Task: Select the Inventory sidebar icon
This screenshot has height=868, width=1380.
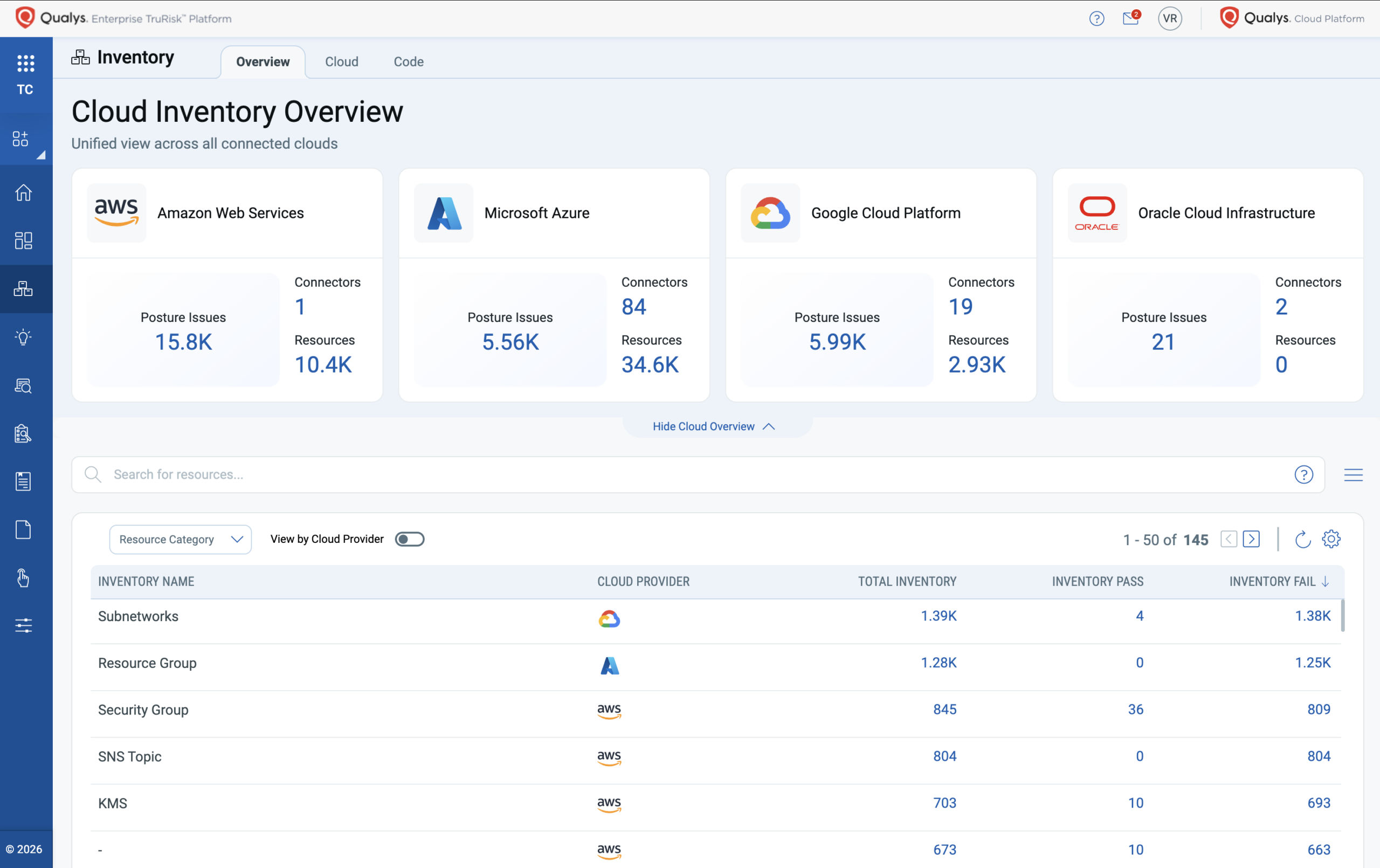Action: [x=24, y=289]
